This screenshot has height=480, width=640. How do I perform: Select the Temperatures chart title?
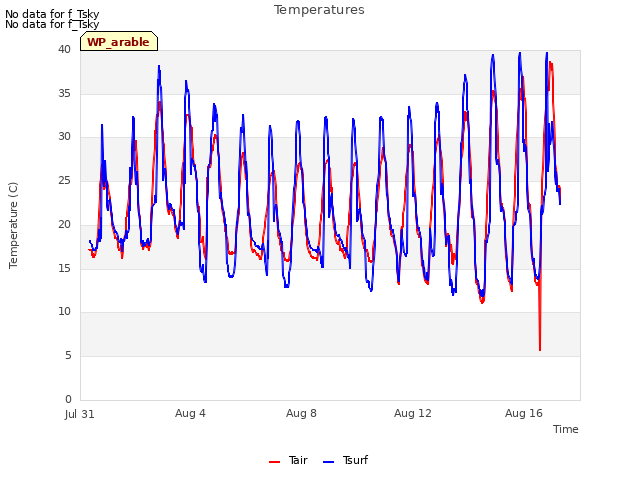pos(319,10)
